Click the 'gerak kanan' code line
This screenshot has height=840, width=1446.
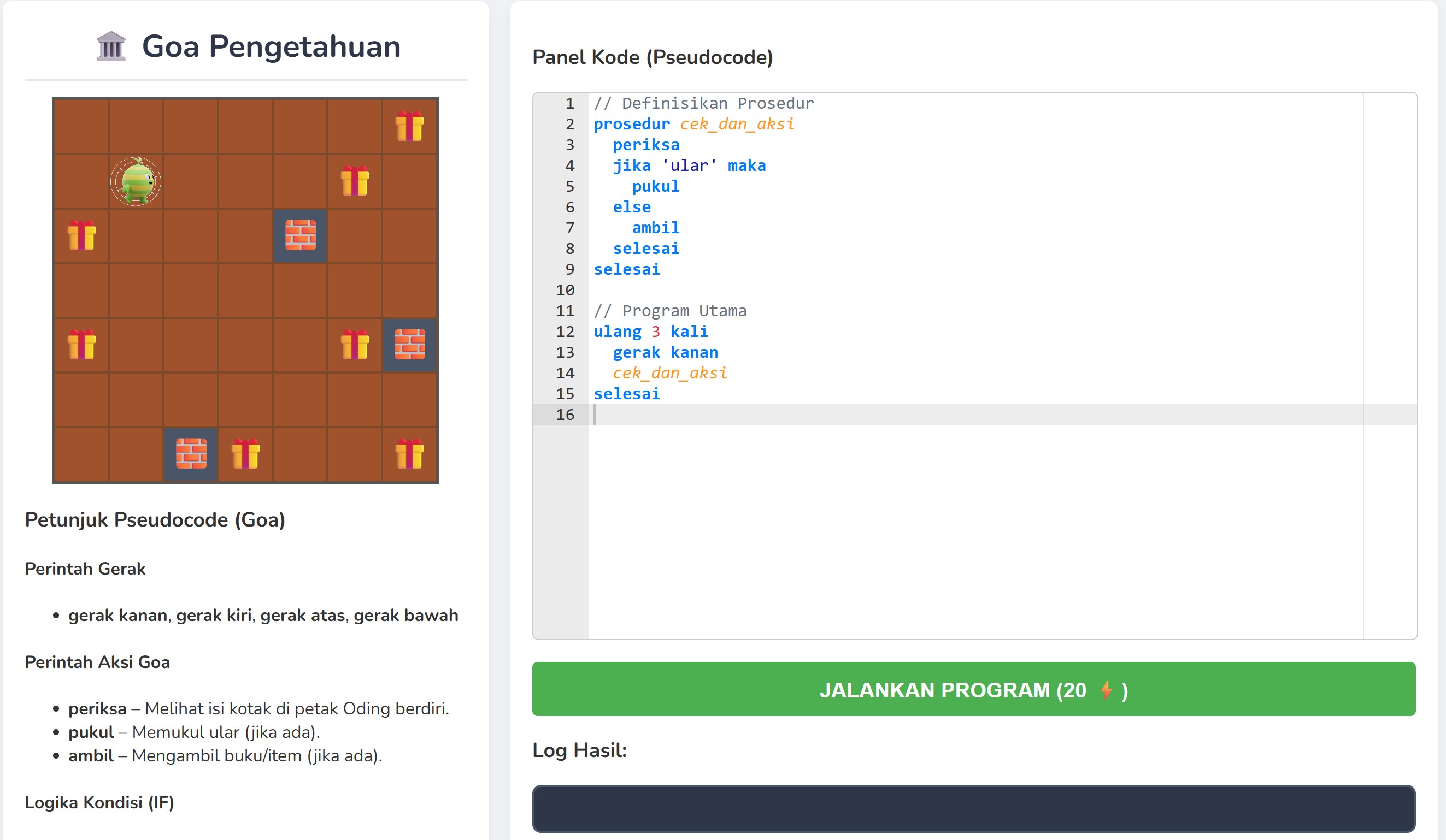pyautogui.click(x=665, y=352)
